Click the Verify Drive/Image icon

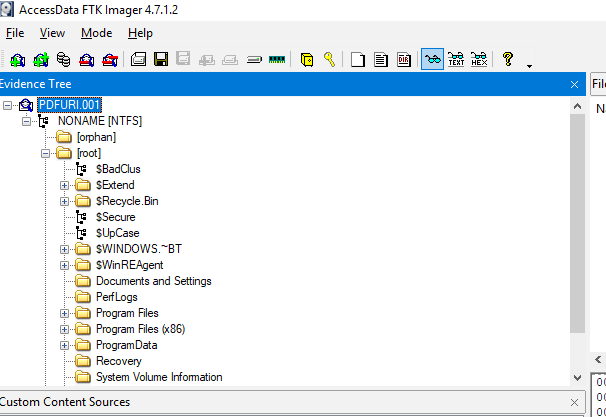(x=254, y=60)
